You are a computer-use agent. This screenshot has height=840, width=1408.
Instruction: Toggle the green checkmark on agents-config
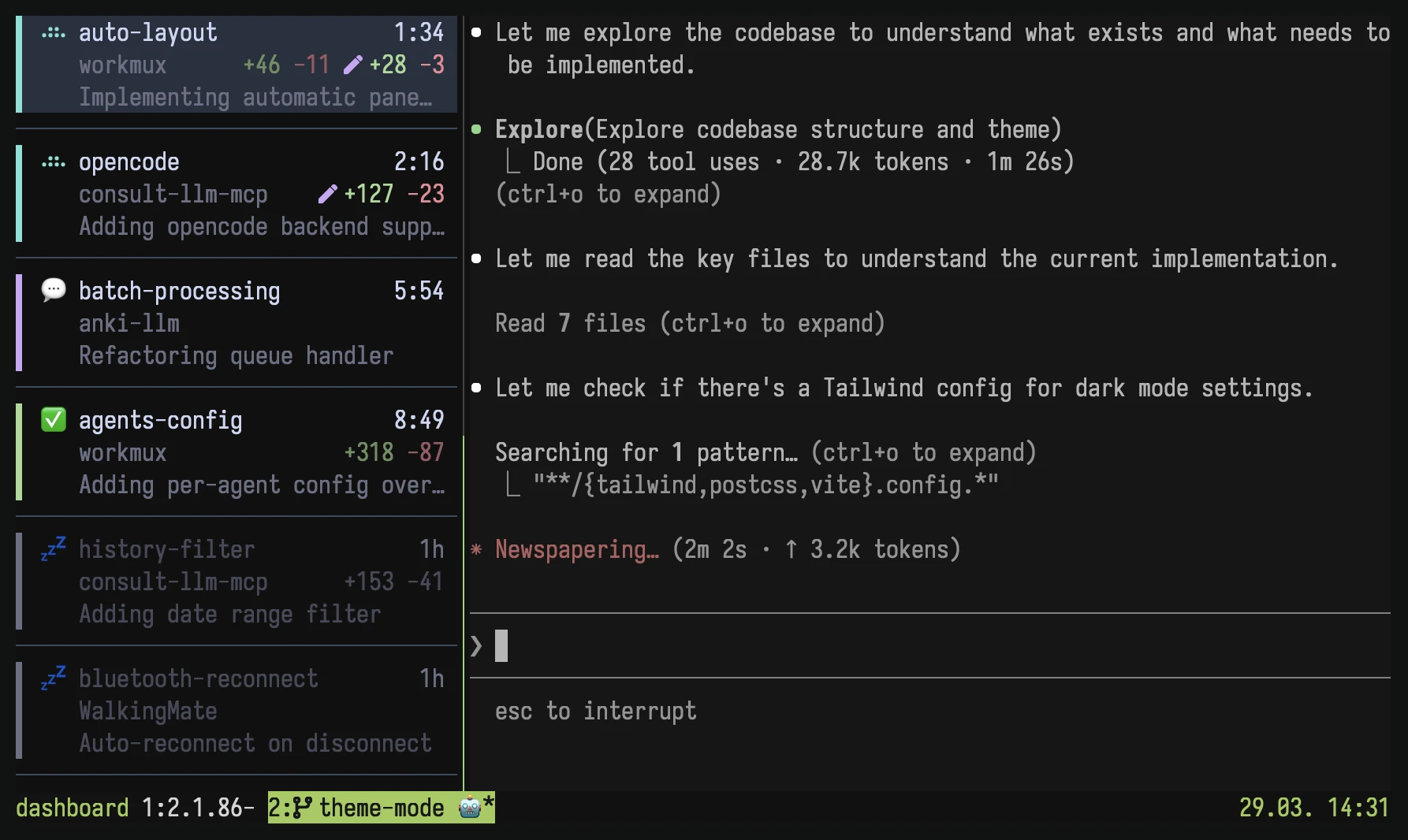tap(52, 419)
